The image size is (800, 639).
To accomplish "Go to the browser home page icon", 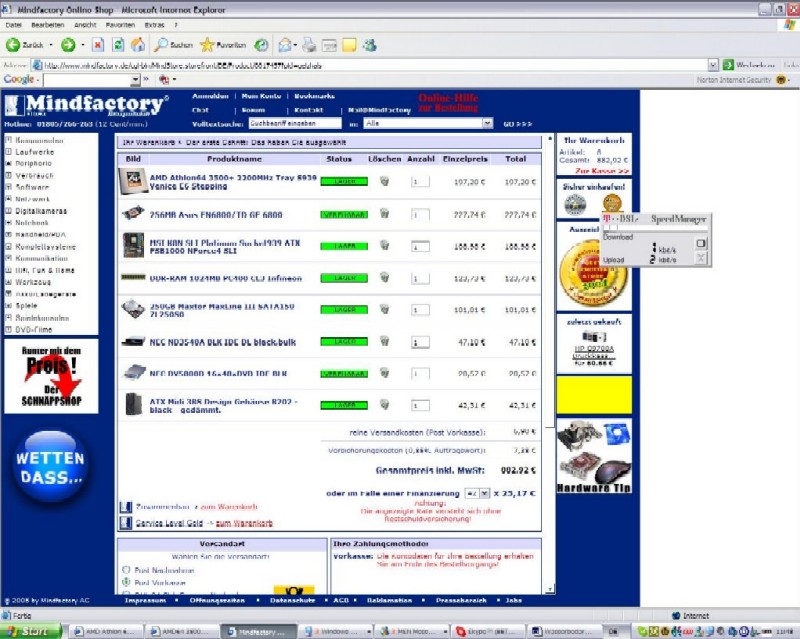I will tap(138, 45).
